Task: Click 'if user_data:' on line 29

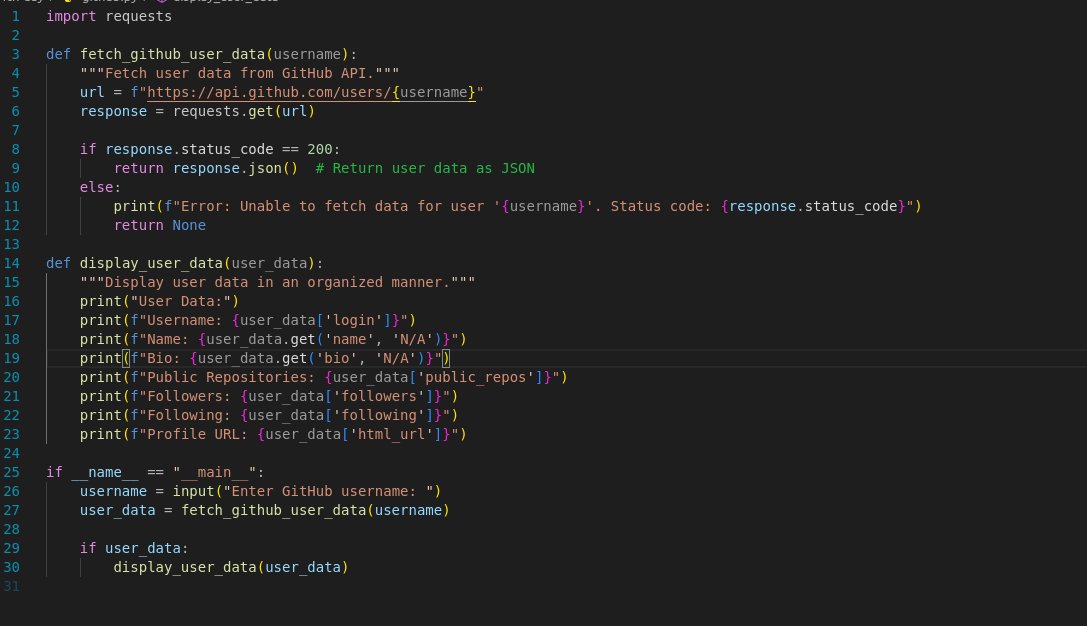Action: click(x=134, y=548)
